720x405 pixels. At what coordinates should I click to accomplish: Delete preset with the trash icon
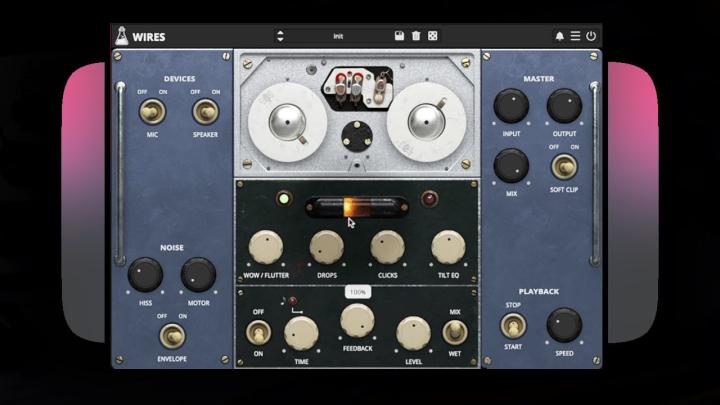(x=416, y=36)
